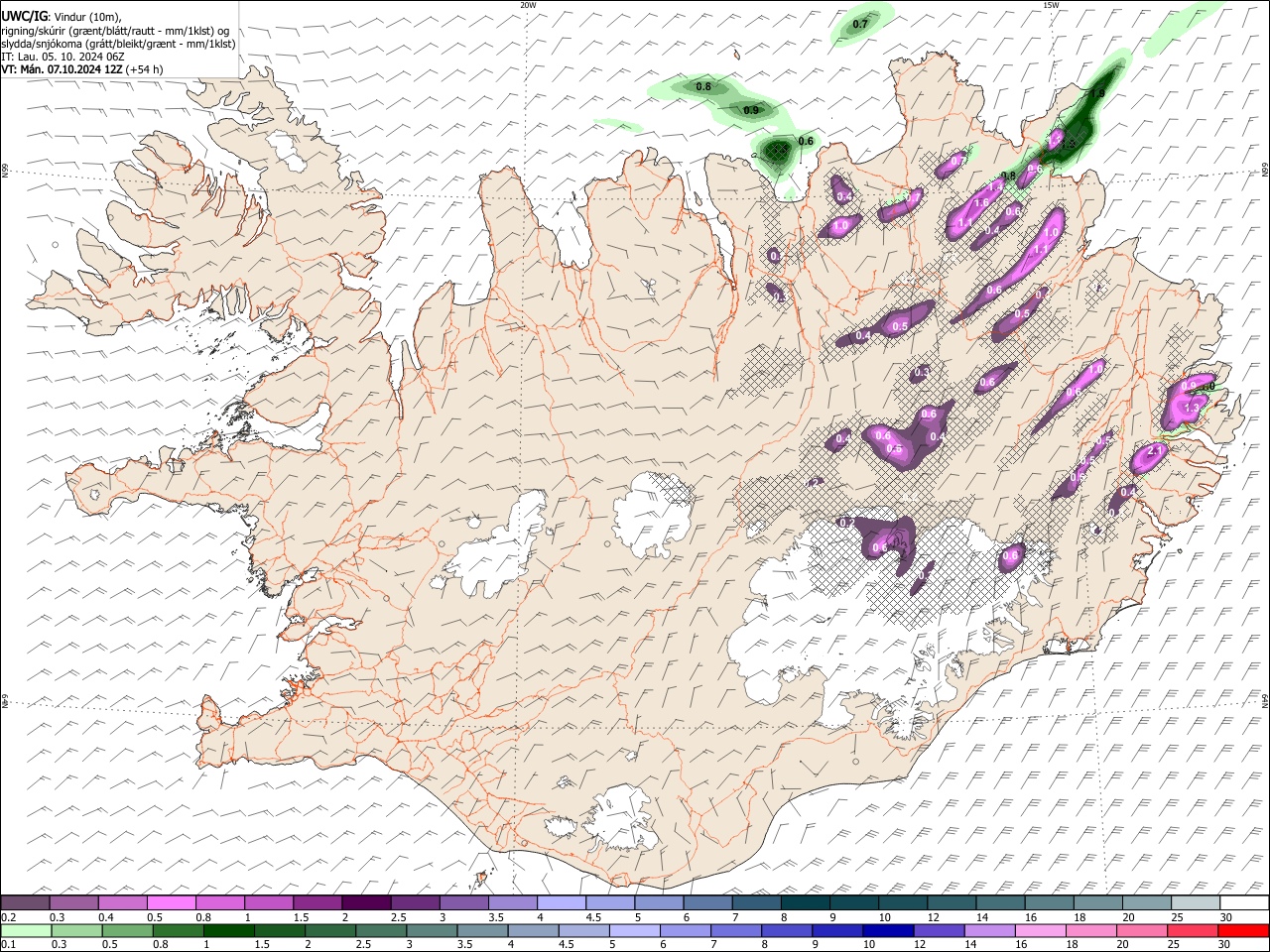Screen dimensions: 1270x952
Task: Pick the darkest purple 2 swatch in upper legend
Action: (x=366, y=902)
